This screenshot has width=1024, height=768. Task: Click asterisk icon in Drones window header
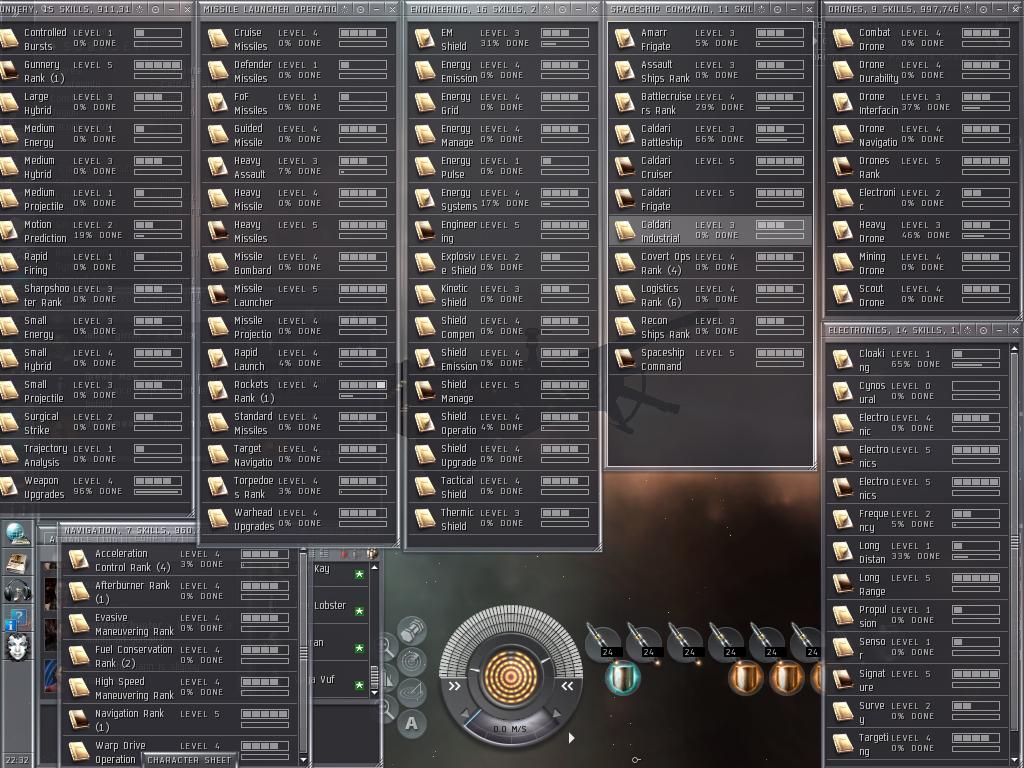tap(967, 9)
